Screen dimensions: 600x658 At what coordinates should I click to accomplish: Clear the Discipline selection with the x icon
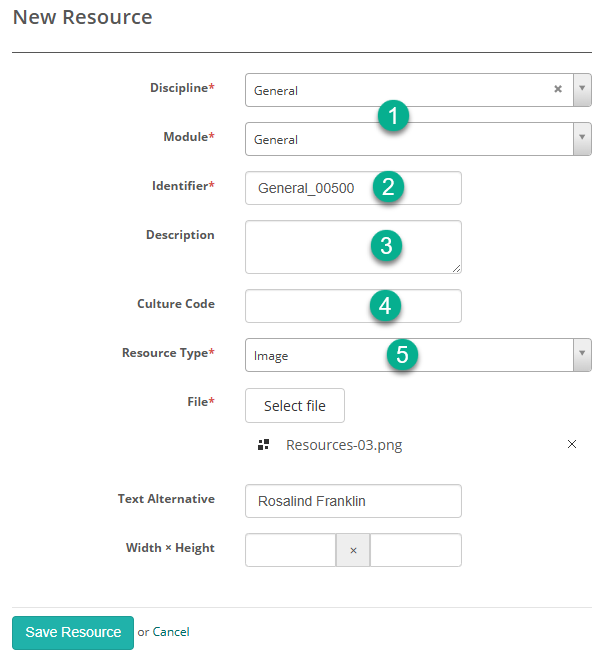coord(558,89)
